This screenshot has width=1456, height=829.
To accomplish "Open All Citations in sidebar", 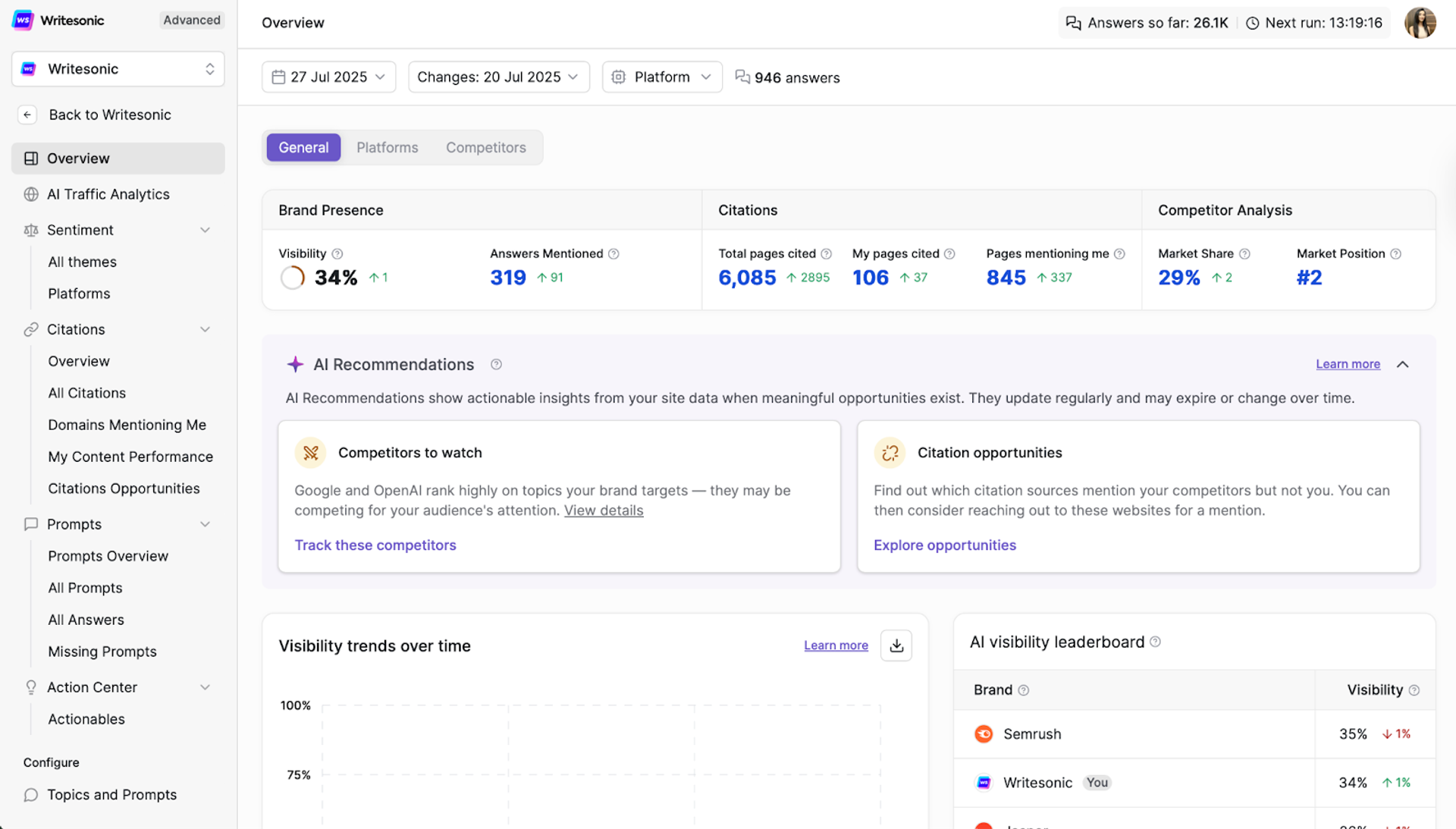I will coord(87,393).
